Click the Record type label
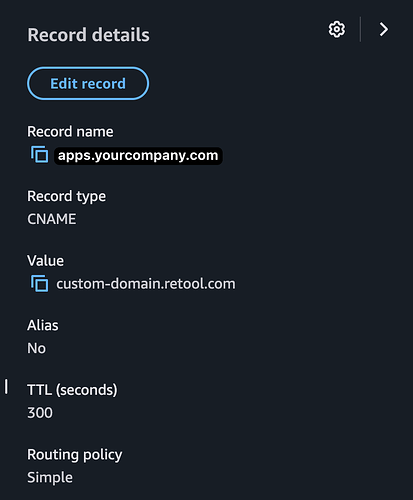The width and height of the screenshot is (413, 500). (x=67, y=196)
